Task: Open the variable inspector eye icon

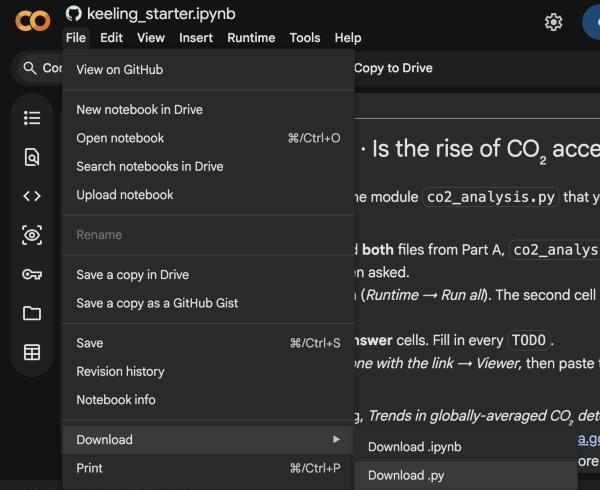Action: pyautogui.click(x=32, y=235)
